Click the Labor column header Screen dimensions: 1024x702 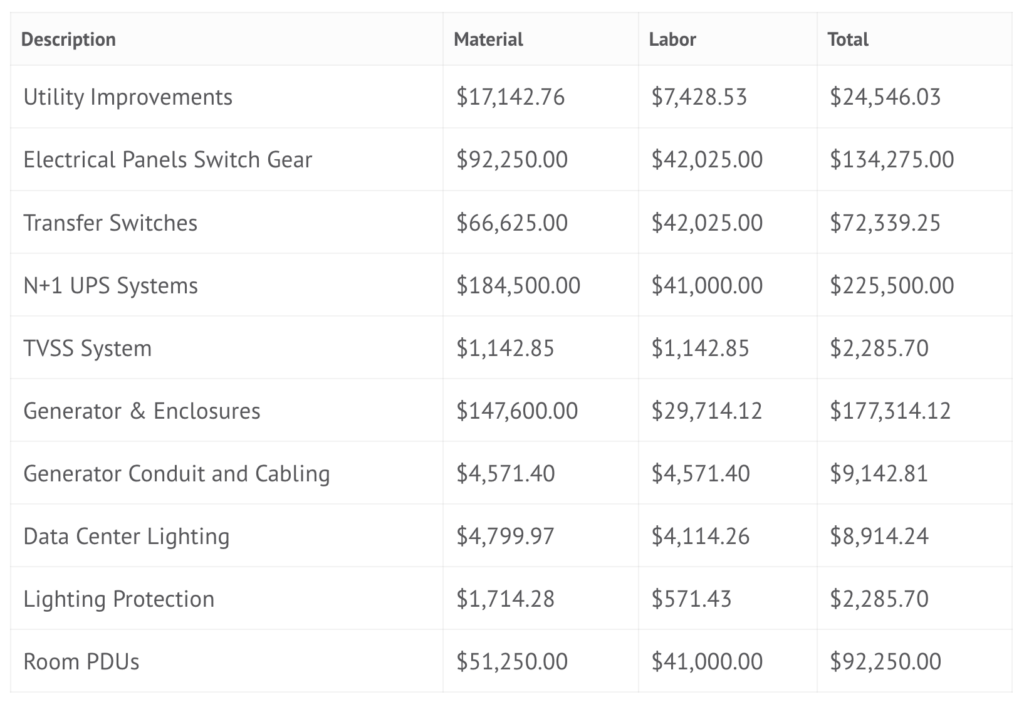coord(673,40)
